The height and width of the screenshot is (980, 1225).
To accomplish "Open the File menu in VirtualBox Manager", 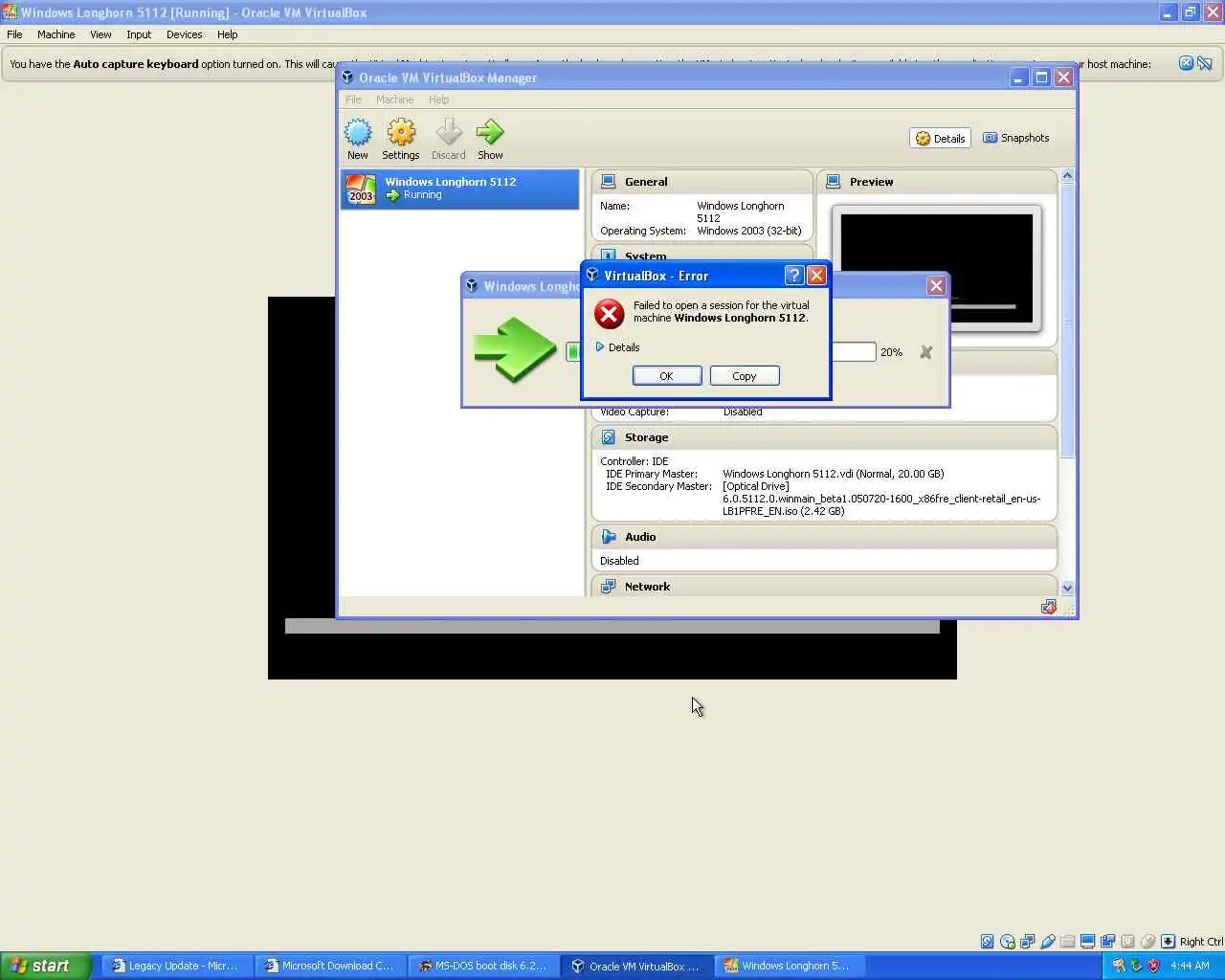I will pyautogui.click(x=353, y=100).
